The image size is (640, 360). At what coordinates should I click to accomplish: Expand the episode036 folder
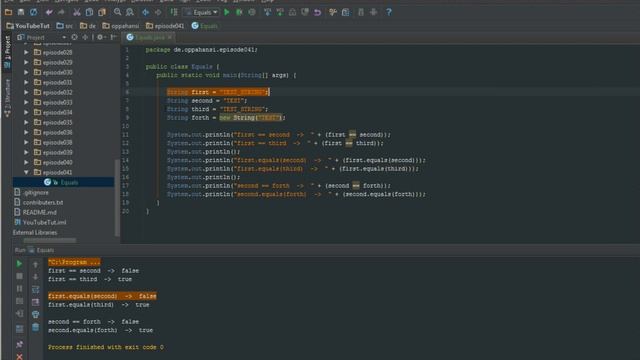click(x=27, y=132)
